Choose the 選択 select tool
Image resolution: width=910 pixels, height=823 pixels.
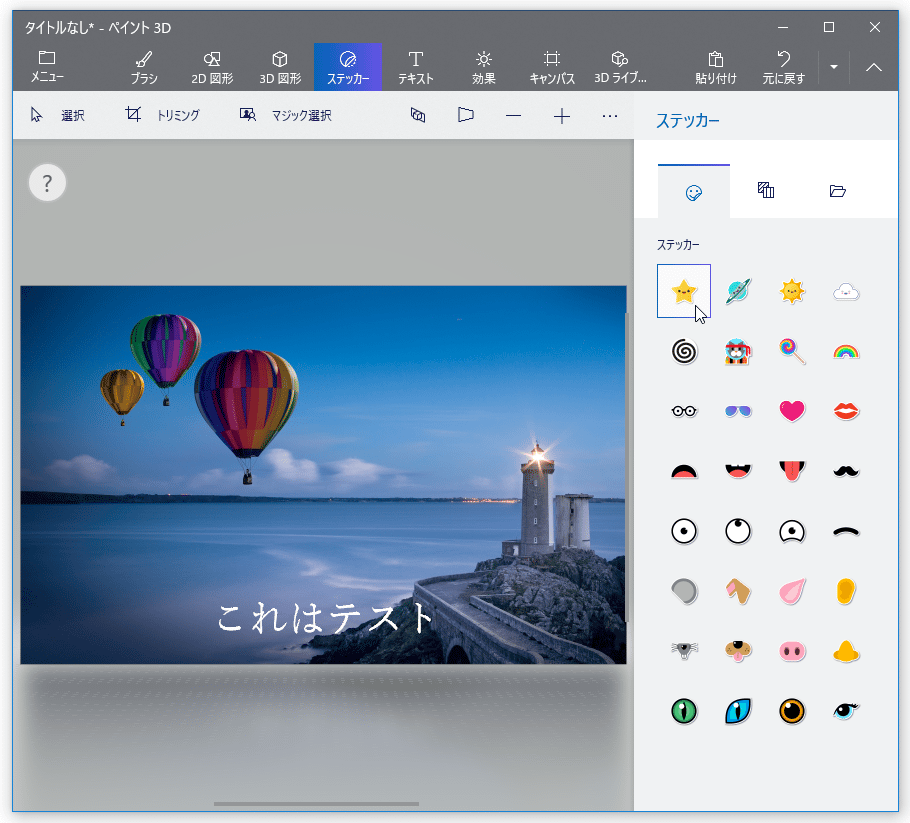(x=57, y=115)
